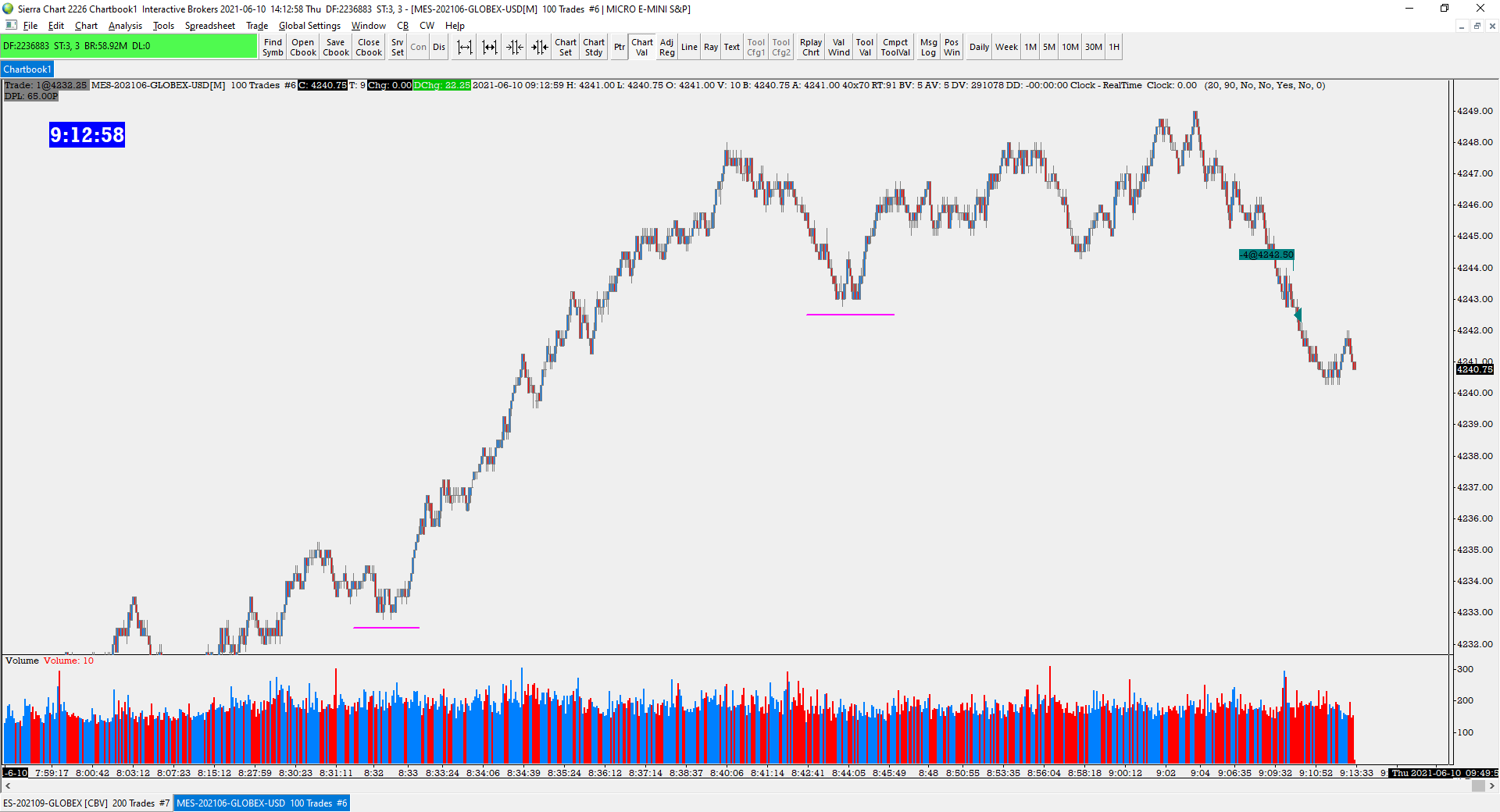Select the Ptr pointer tool
Viewport: 1500px width, 812px height.
620,47
